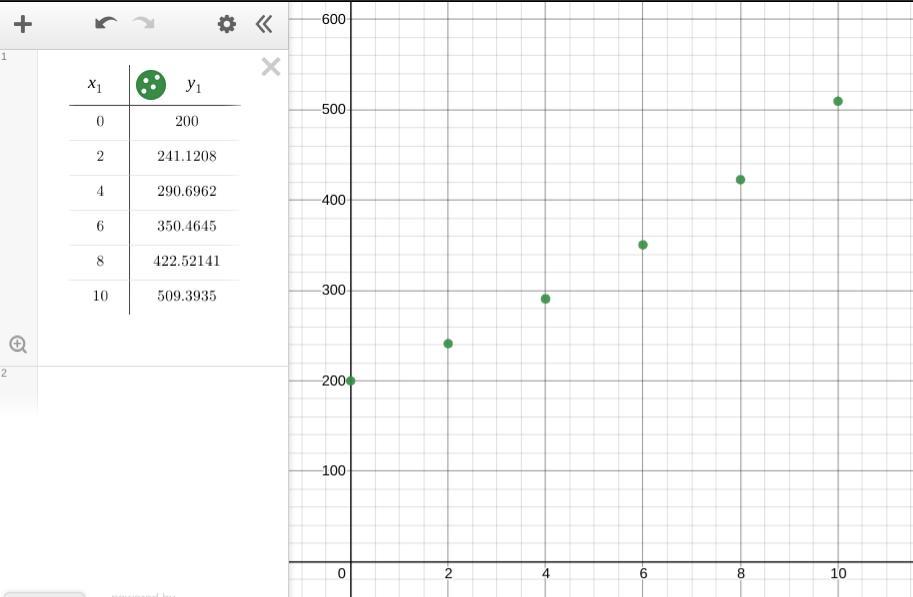
Task: Select the x1 column header
Action: click(96, 85)
